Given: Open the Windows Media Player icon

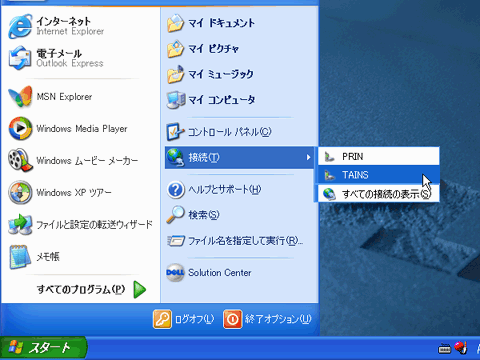Looking at the screenshot, I should [20, 128].
